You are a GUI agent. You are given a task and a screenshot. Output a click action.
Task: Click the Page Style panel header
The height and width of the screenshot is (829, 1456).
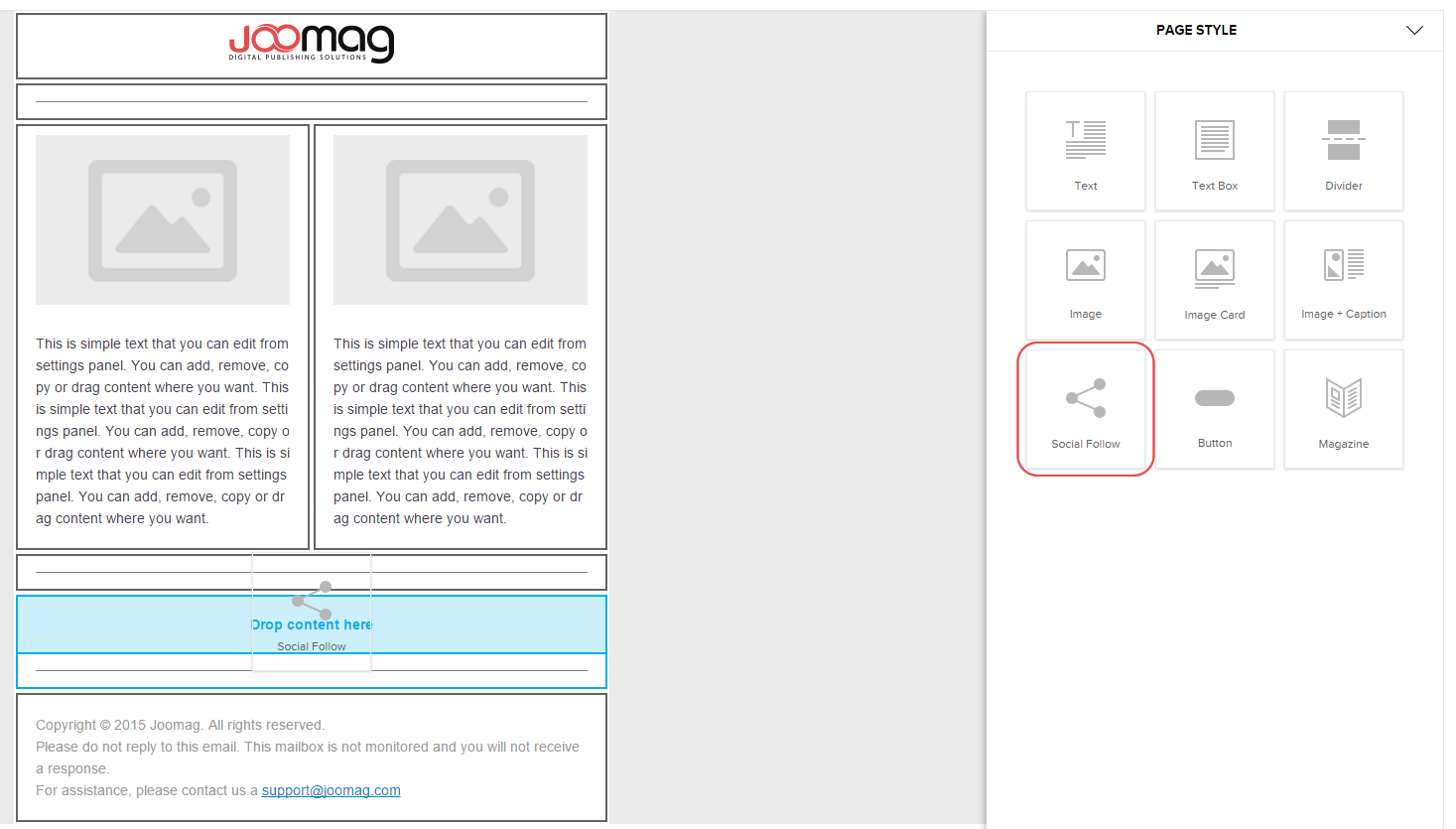[1195, 31]
